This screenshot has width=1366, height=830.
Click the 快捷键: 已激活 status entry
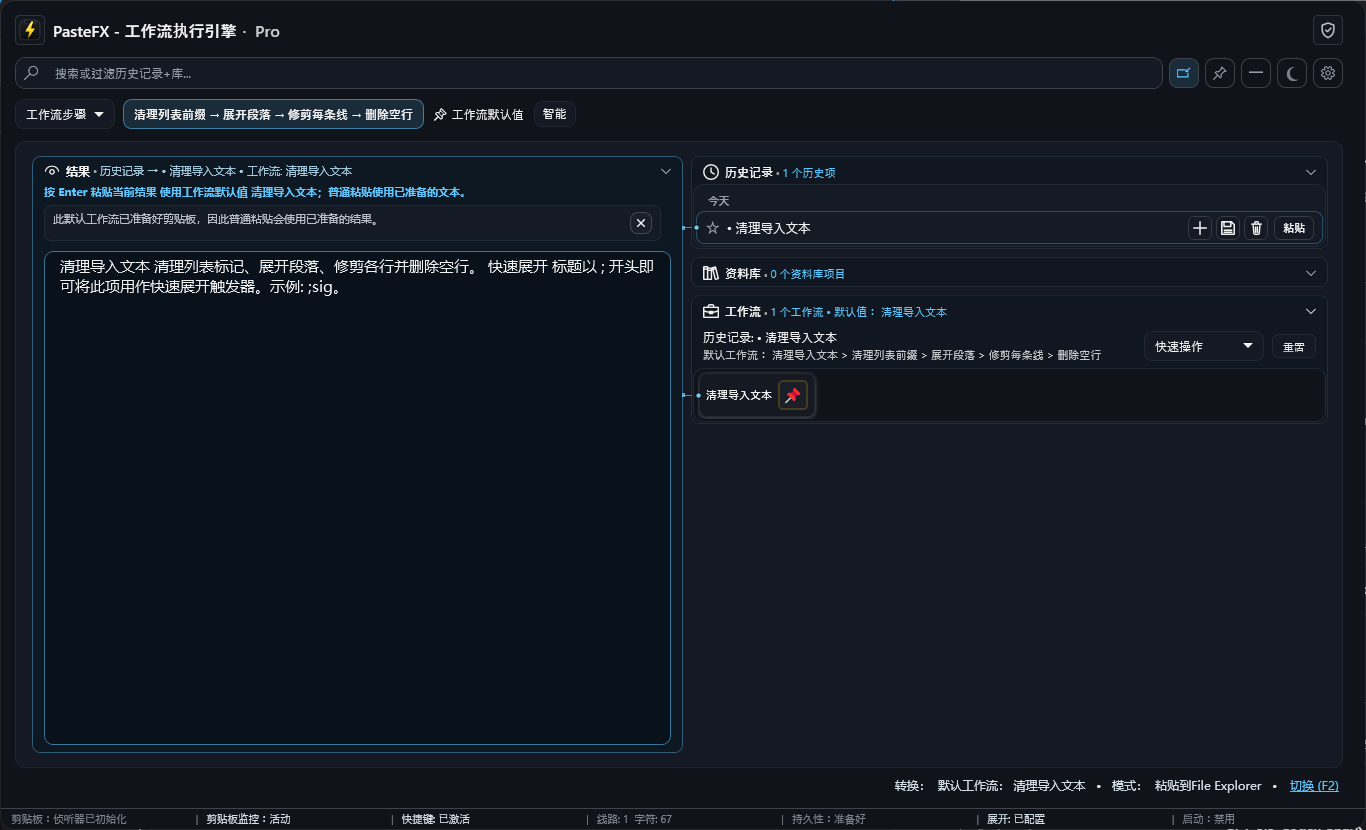[x=436, y=819]
